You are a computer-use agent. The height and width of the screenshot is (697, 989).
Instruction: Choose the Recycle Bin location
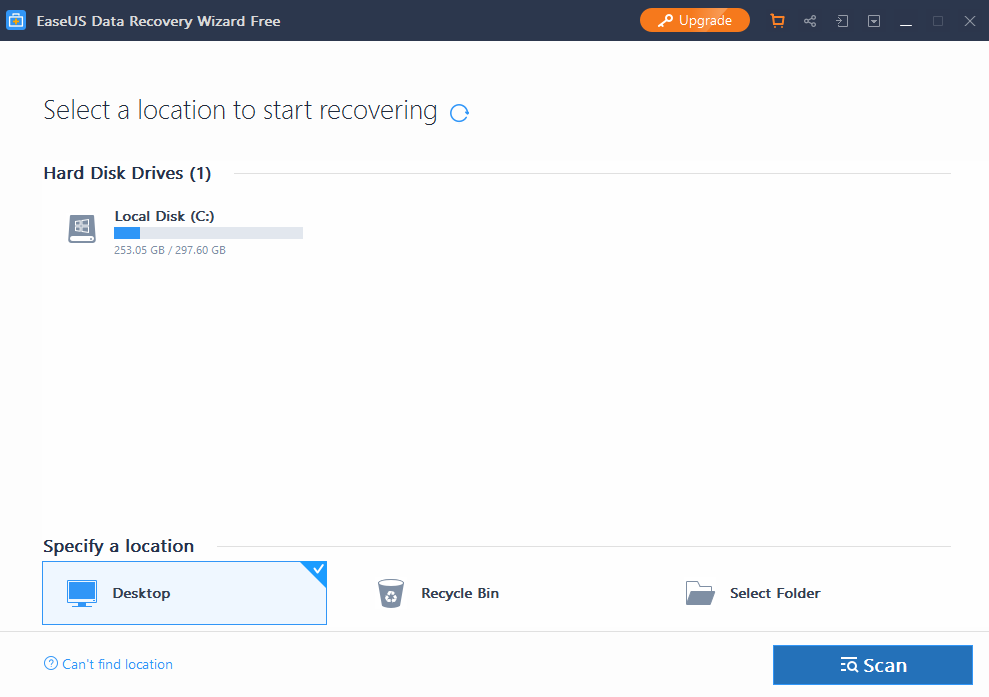[460, 593]
